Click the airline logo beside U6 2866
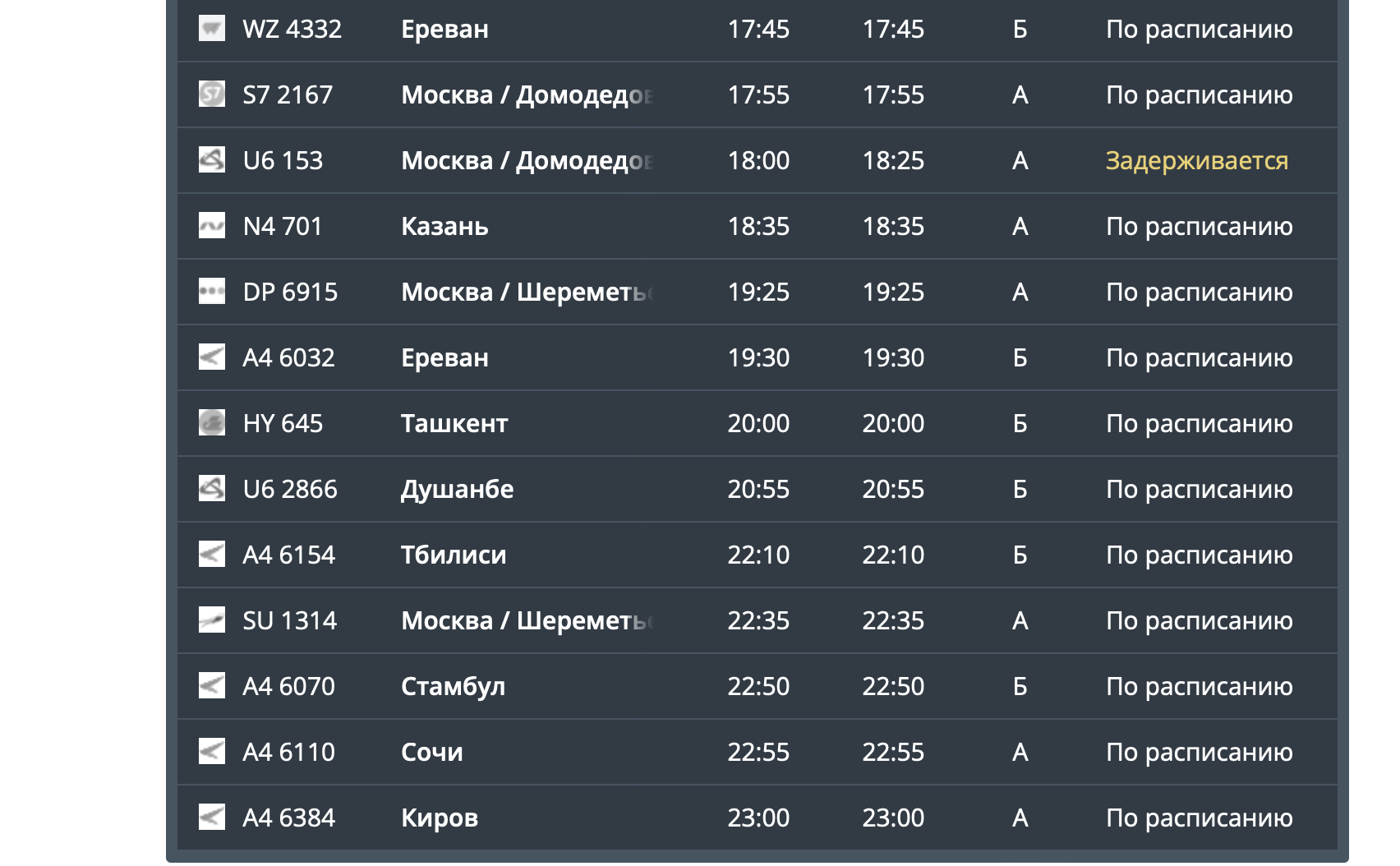1400x866 pixels. pyautogui.click(x=212, y=489)
